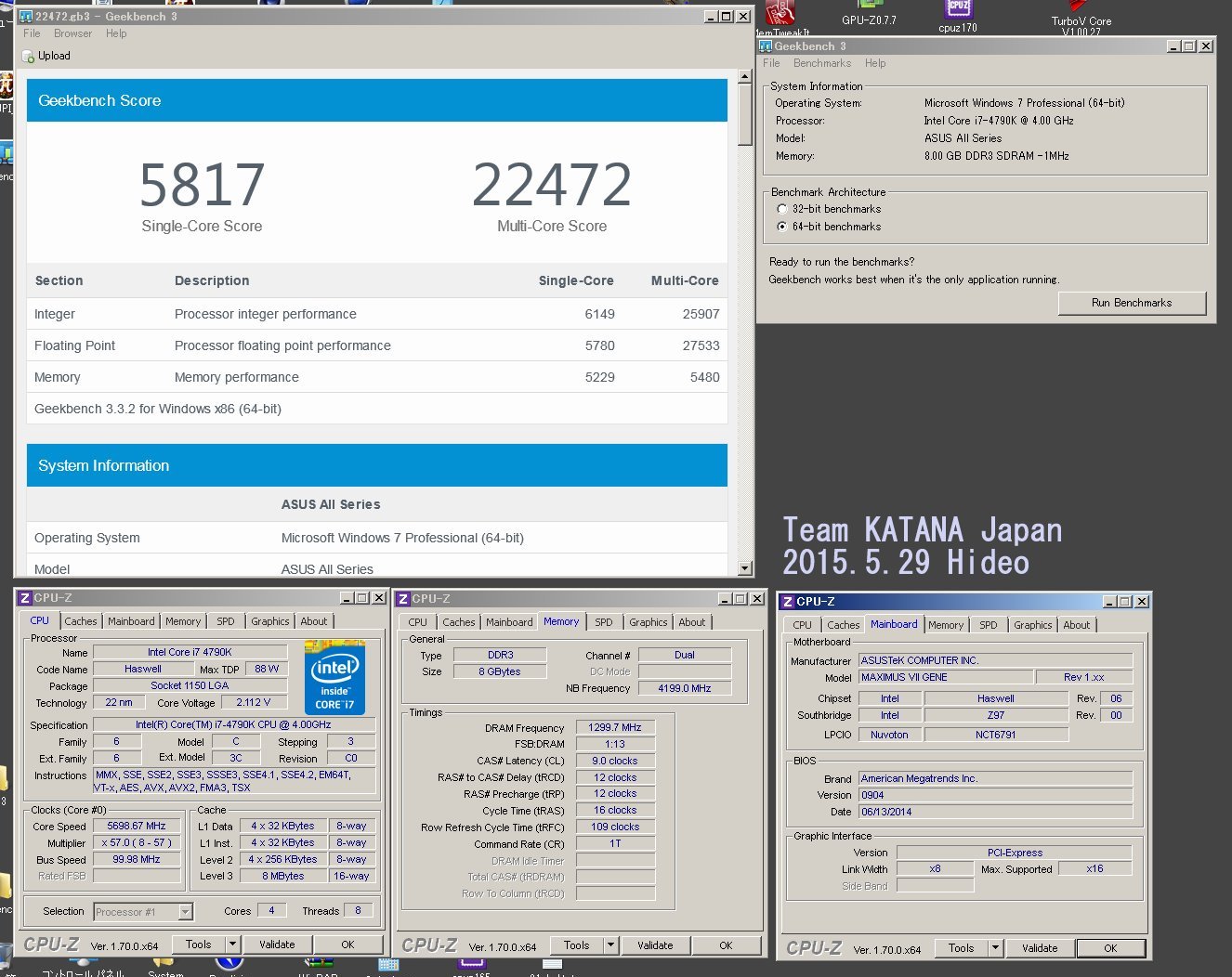The width and height of the screenshot is (1232, 977).
Task: Click the Memory multi-core value 5480
Action: tap(704, 377)
